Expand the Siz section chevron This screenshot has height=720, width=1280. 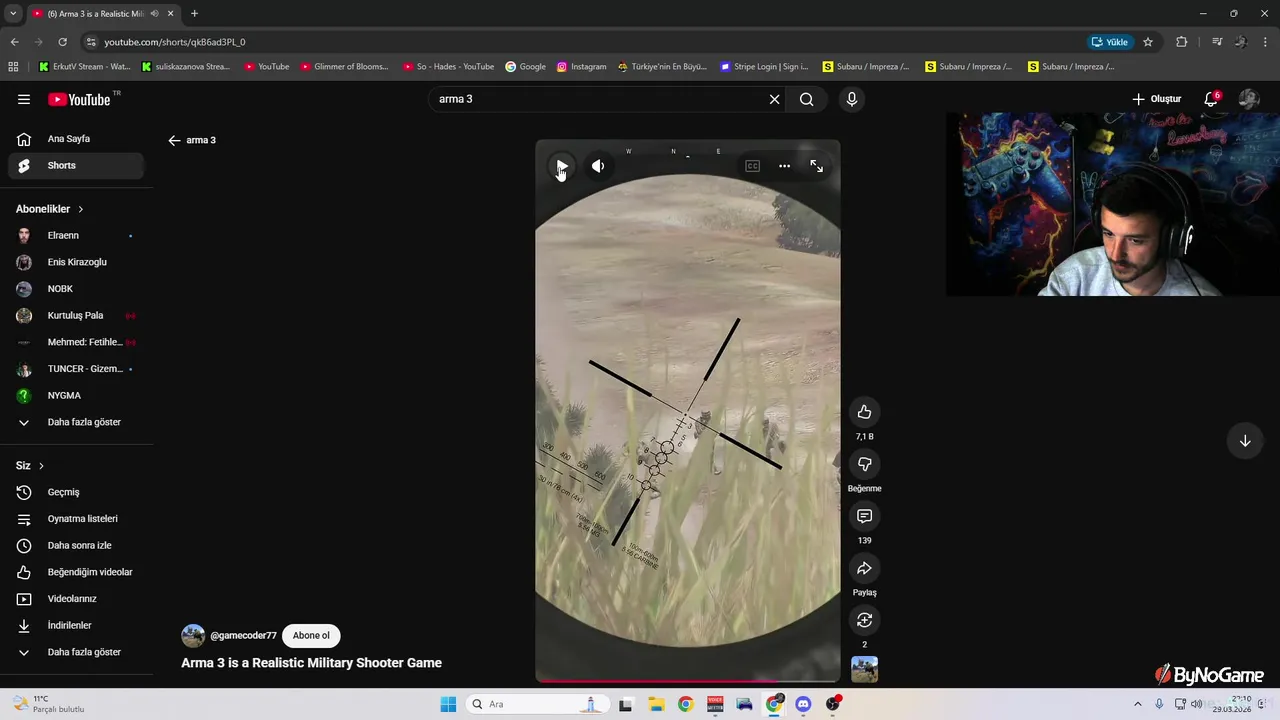(x=41, y=466)
